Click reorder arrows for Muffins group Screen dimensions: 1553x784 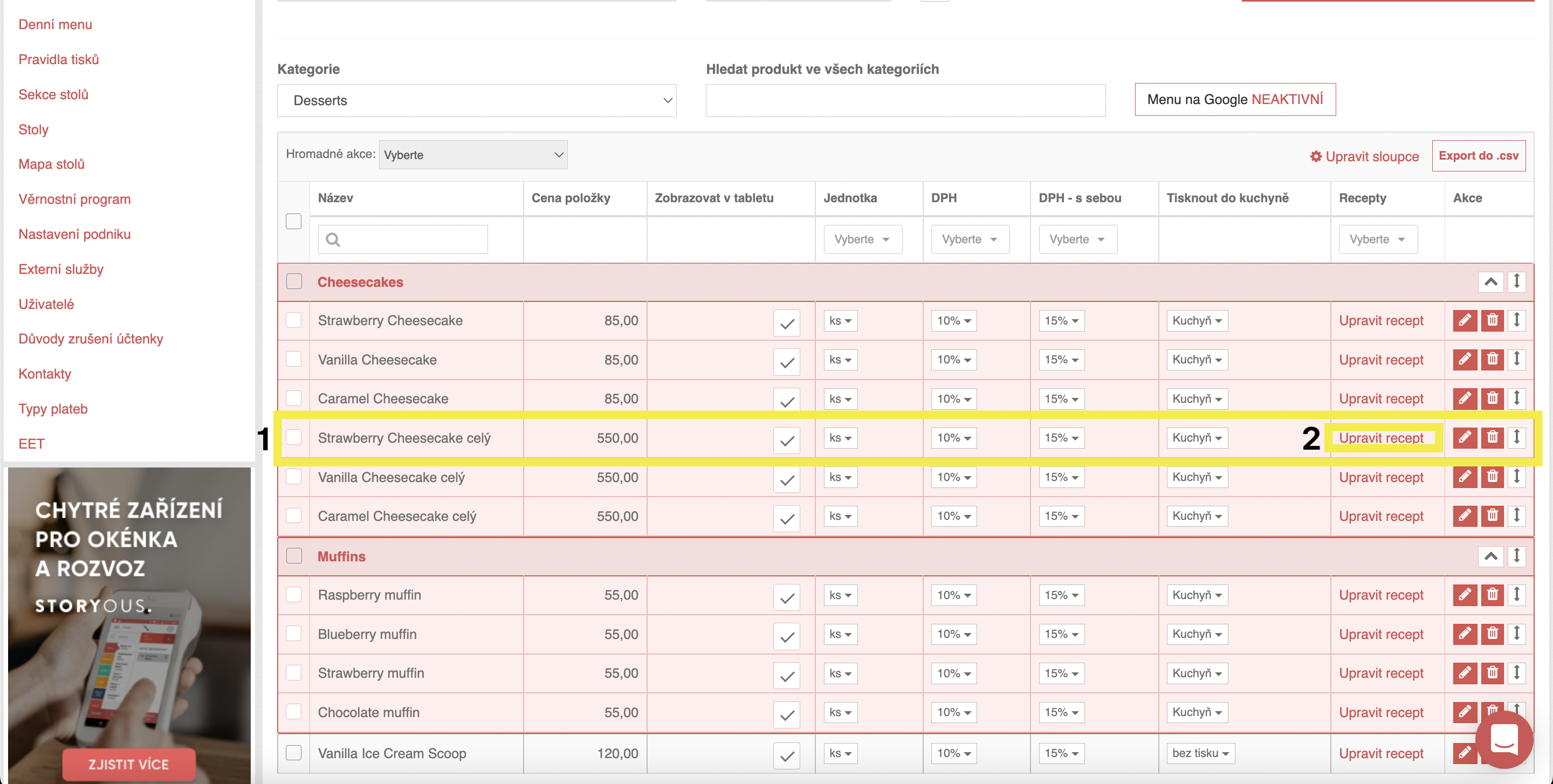pos(1516,555)
